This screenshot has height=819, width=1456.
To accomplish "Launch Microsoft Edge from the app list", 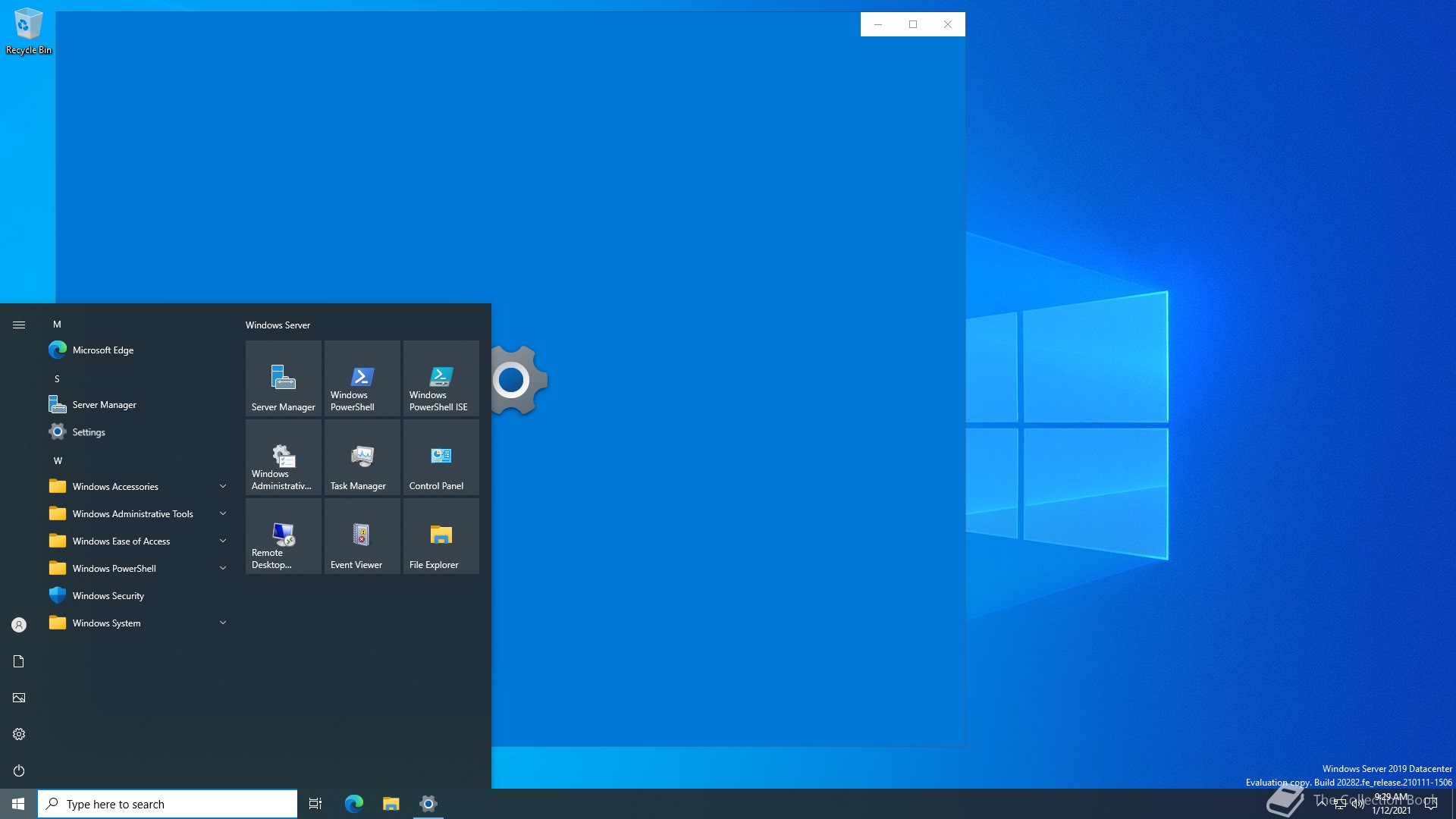I will (140, 350).
